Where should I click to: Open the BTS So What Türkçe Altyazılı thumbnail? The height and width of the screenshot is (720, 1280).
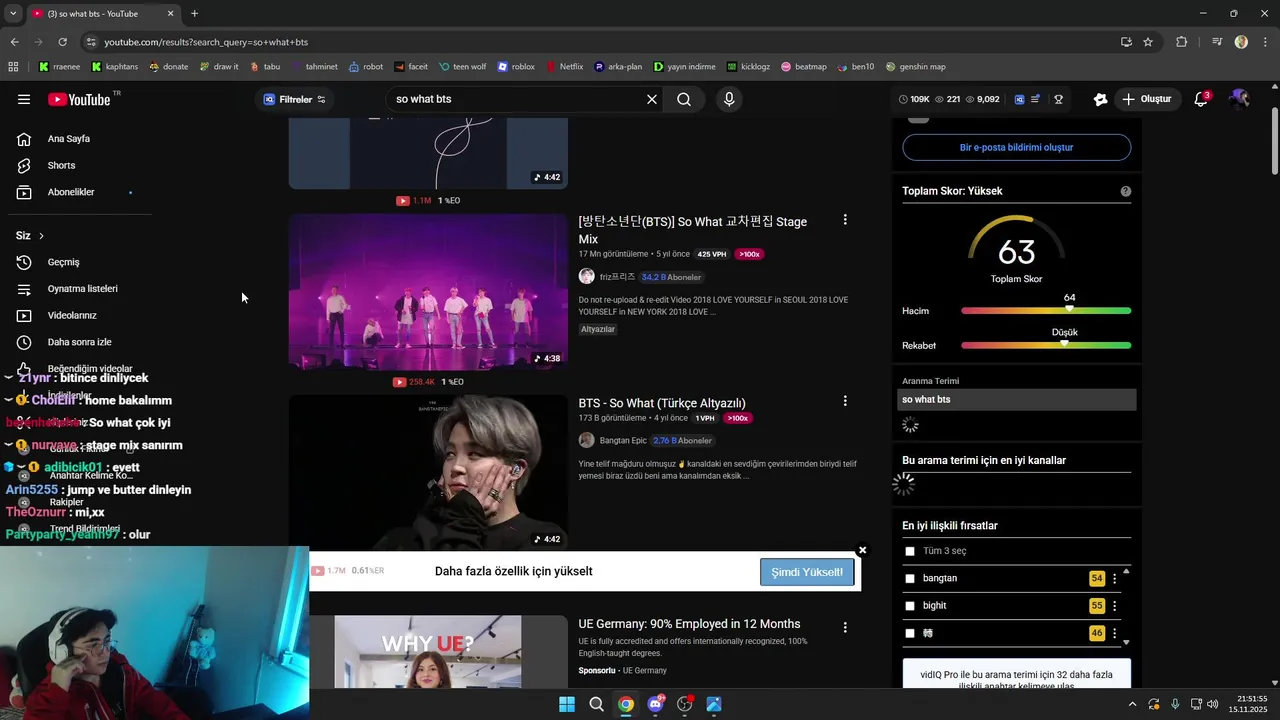428,473
